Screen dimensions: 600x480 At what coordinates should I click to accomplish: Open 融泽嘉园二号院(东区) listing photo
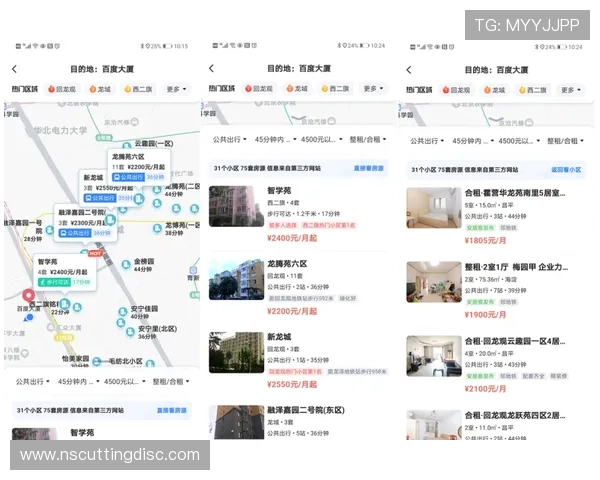236,422
